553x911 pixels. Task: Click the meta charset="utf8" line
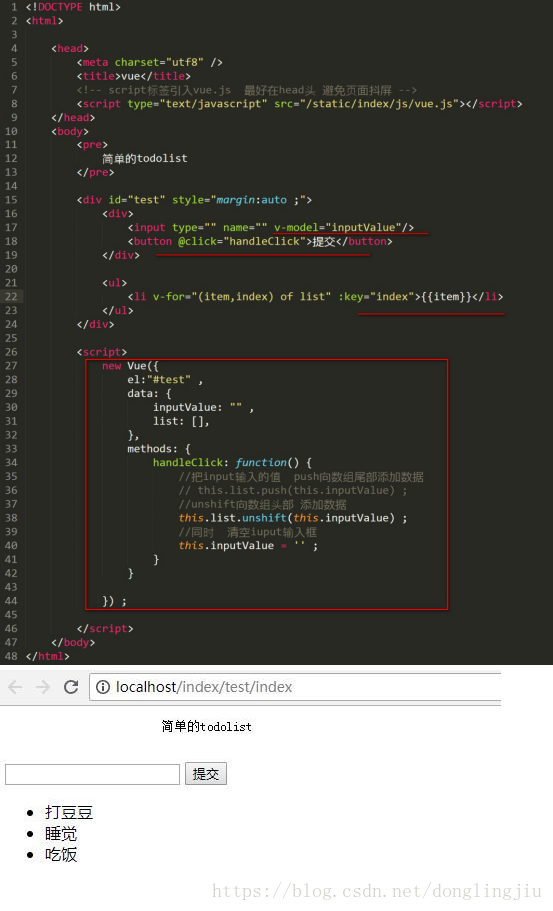[149, 62]
